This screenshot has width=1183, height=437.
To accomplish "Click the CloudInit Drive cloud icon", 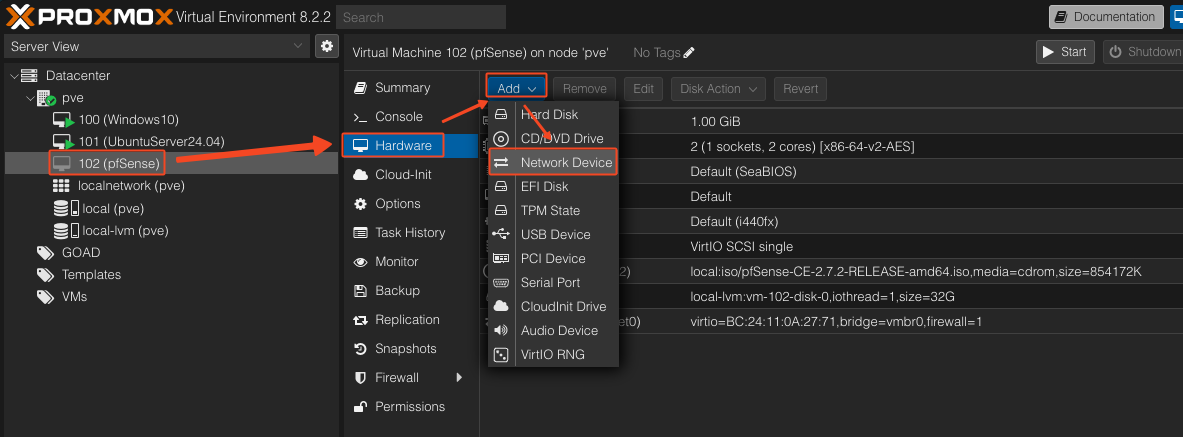I will point(501,306).
